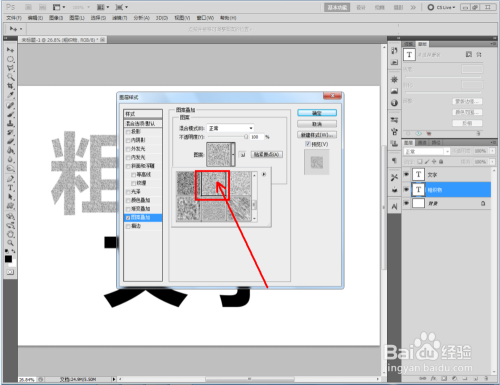The image size is (500, 385).
Task: Confirm the Layer Style dialog with 确定
Action: (317, 113)
